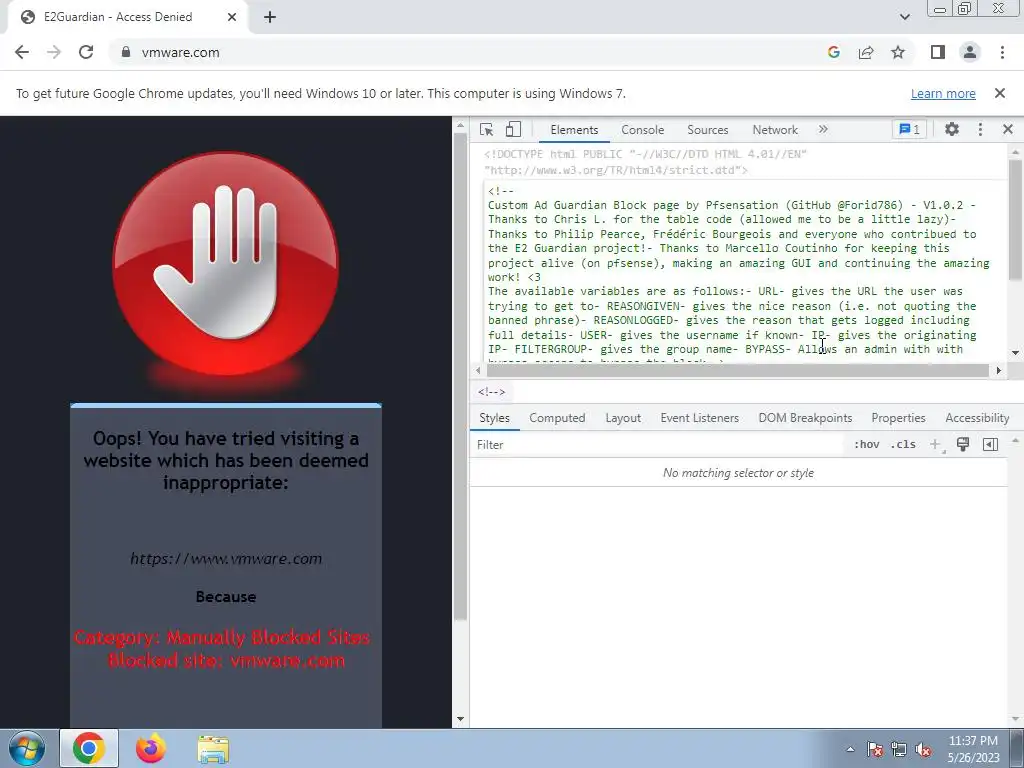Click the Elements horizontal scrollbar thumb
The height and width of the screenshot is (768, 1024).
(738, 370)
